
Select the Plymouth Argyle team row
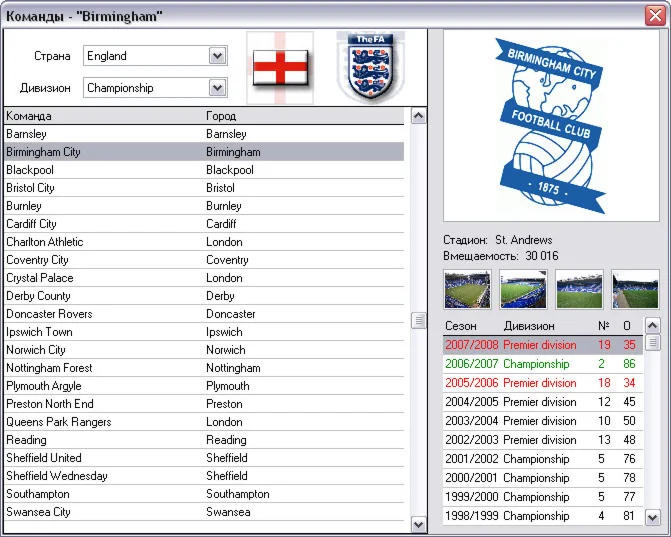pyautogui.click(x=204, y=386)
